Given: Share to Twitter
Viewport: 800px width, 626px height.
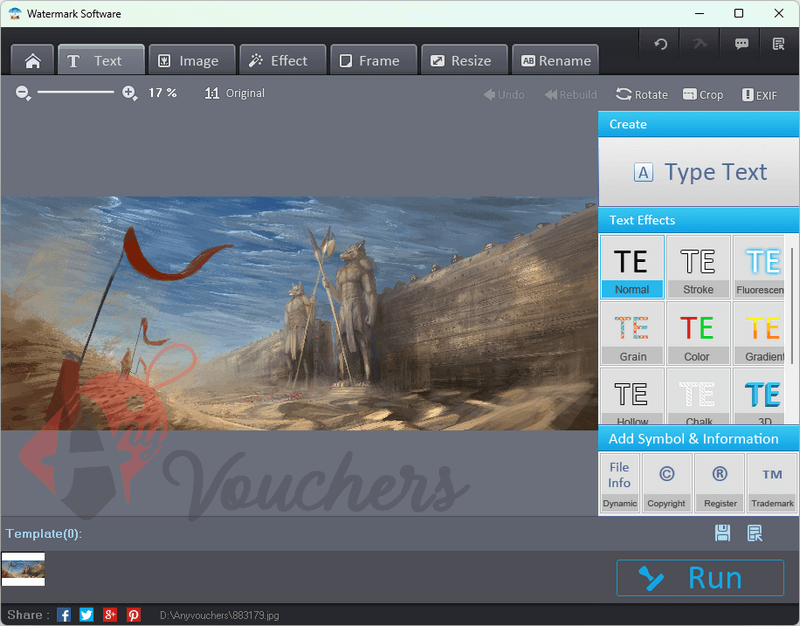Looking at the screenshot, I should [86, 614].
